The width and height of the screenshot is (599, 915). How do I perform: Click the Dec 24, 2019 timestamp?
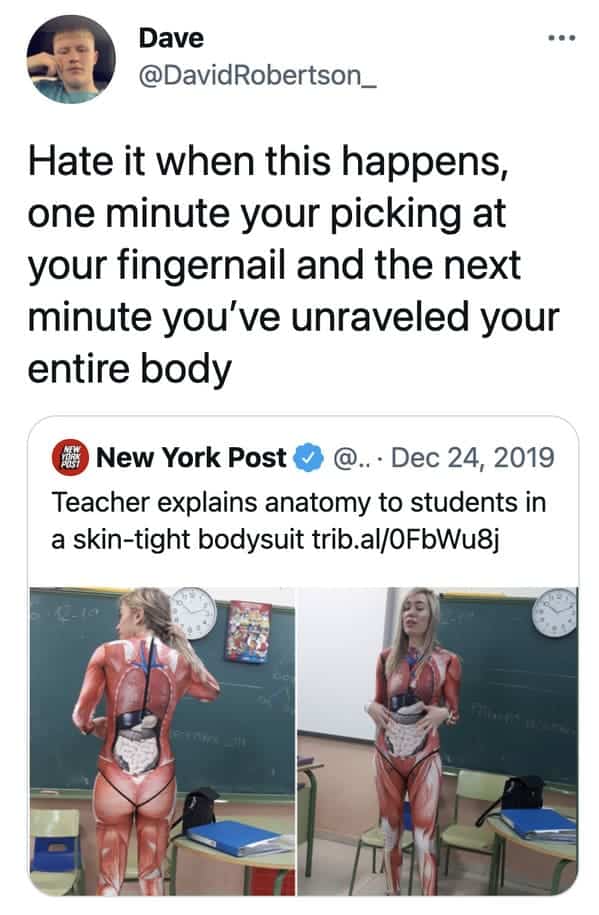(473, 457)
